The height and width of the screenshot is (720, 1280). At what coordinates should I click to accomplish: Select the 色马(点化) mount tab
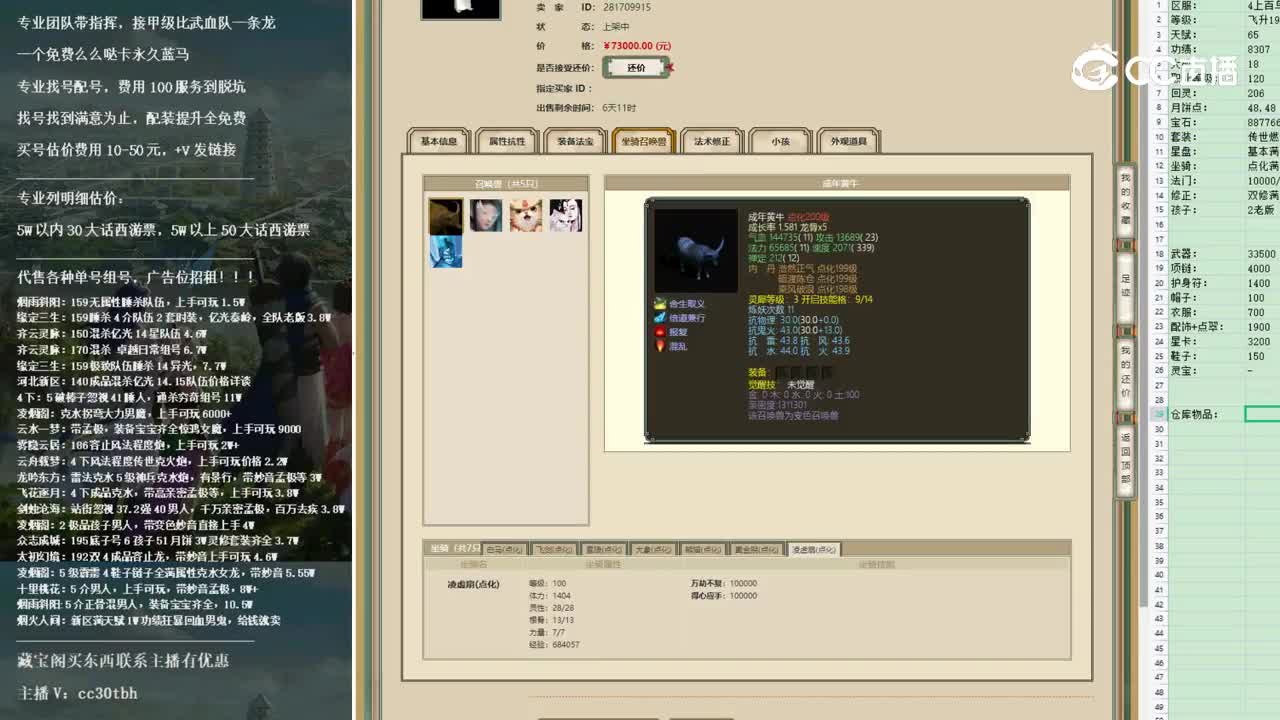[x=506, y=549]
